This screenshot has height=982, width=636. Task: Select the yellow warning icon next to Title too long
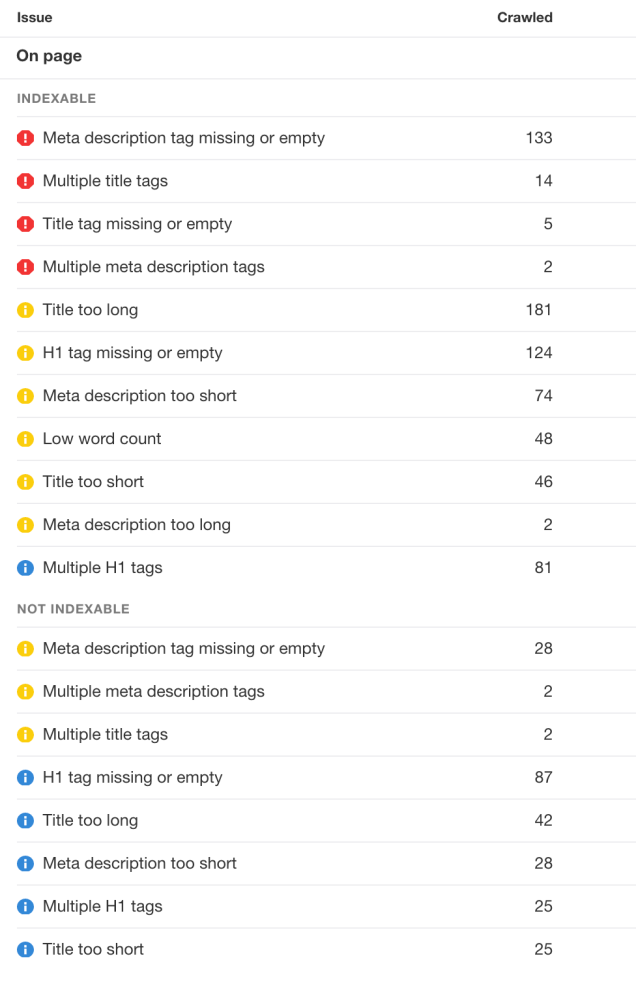coord(25,310)
